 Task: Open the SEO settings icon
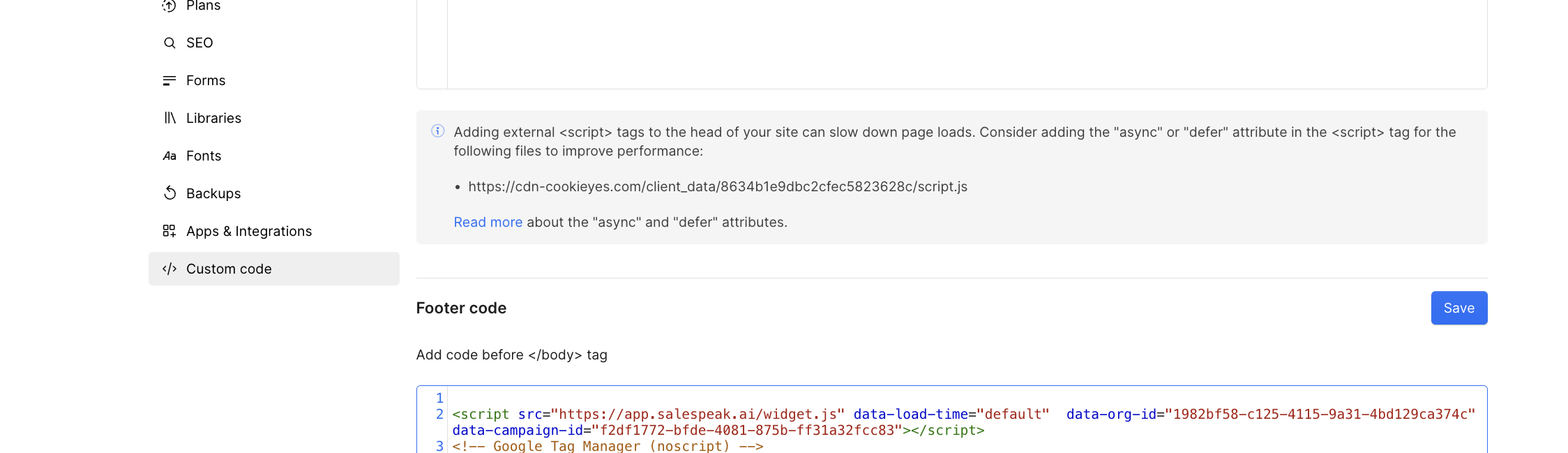point(169,43)
